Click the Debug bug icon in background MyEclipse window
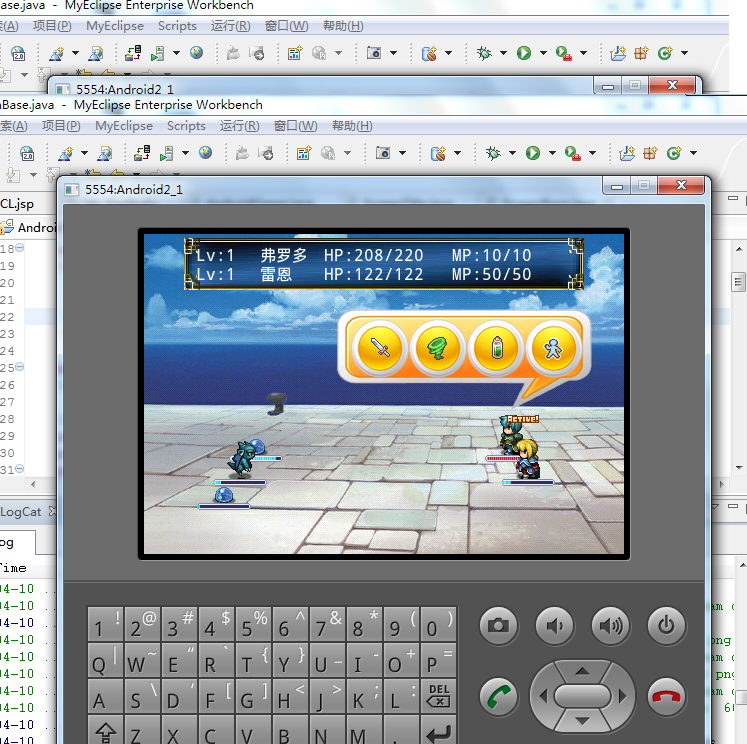This screenshot has height=744, width=747. click(x=484, y=53)
